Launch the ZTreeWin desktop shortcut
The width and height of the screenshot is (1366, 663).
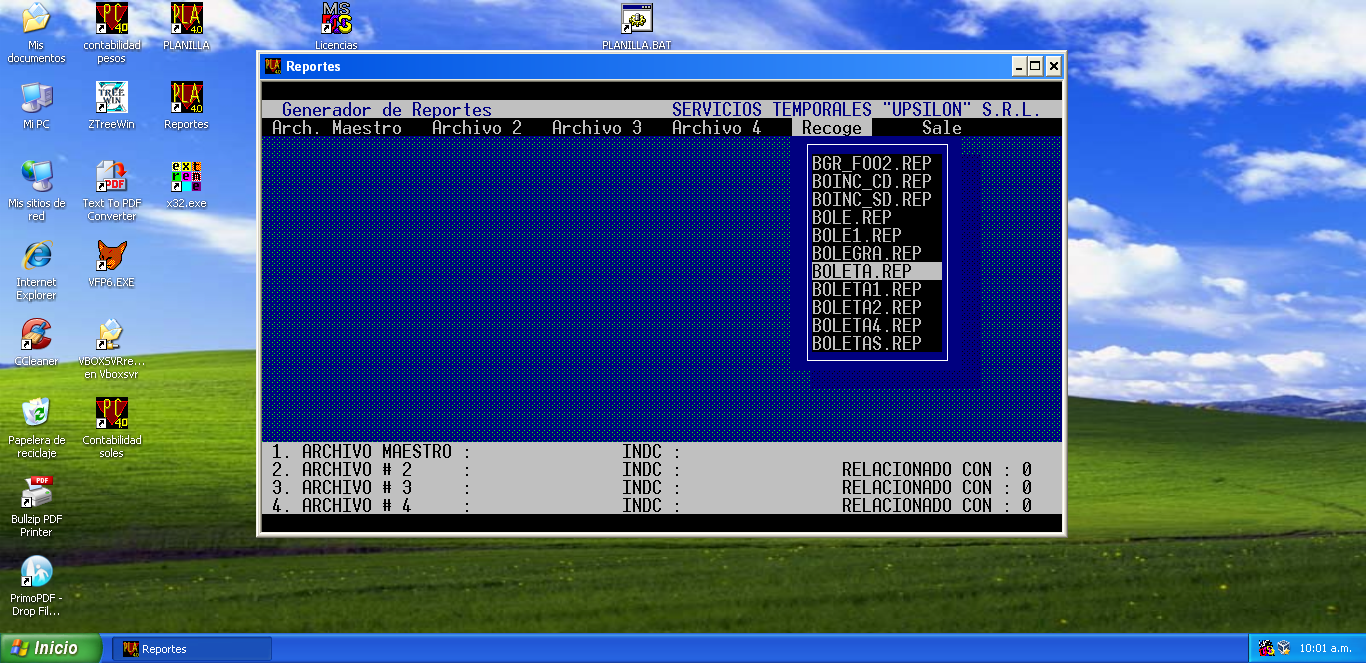click(112, 105)
